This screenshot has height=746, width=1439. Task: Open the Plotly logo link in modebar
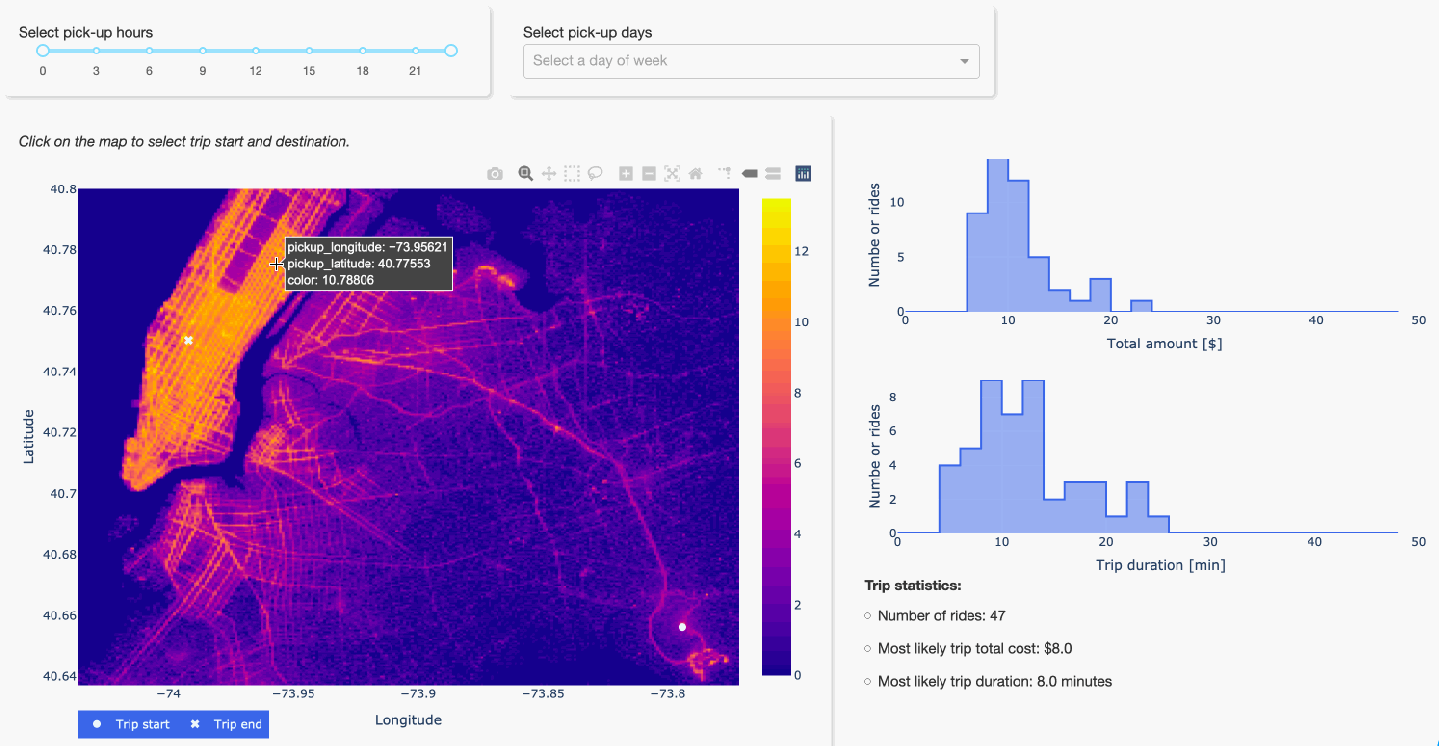(x=803, y=174)
